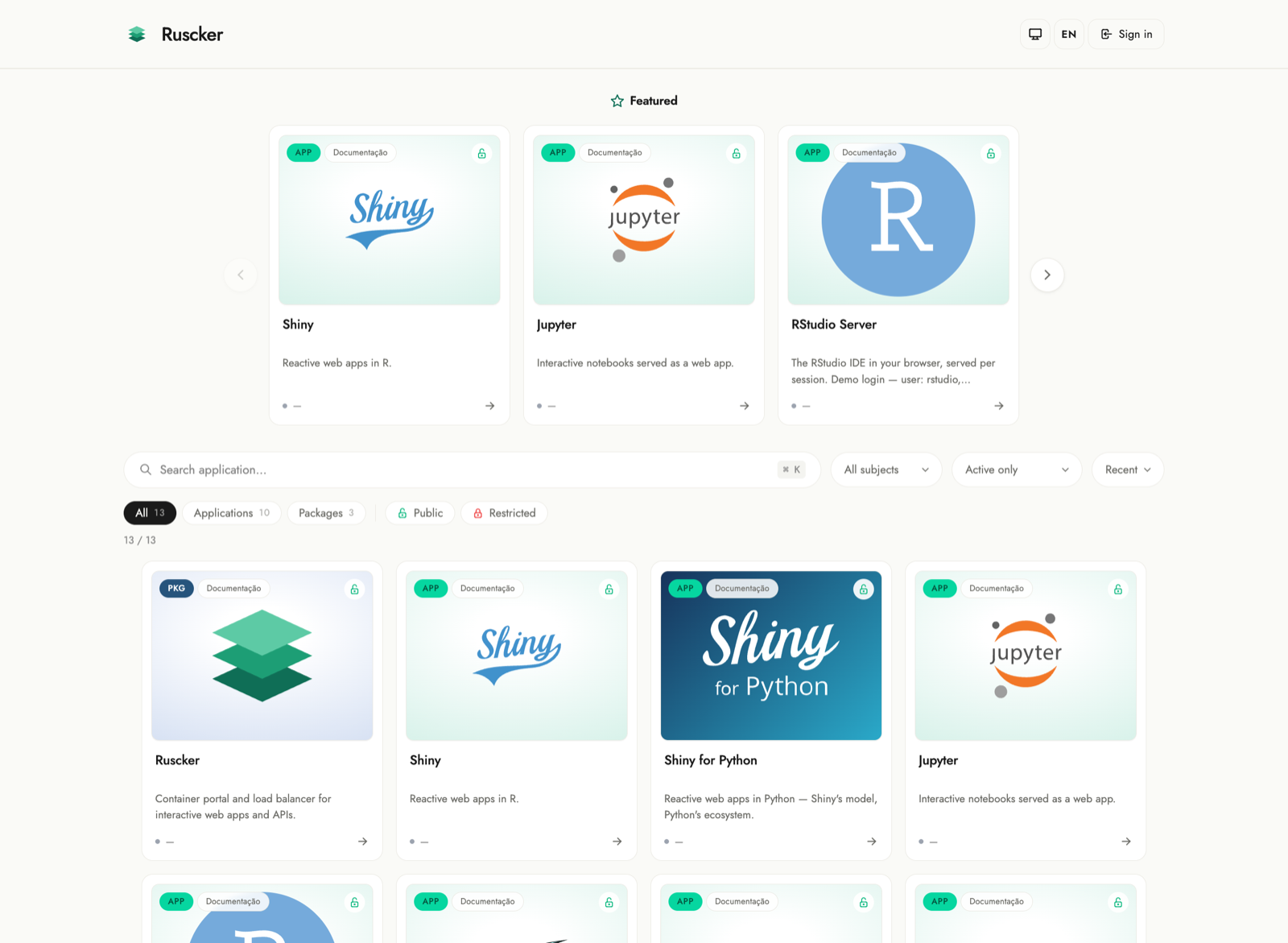Toggle the Public visibility filter
This screenshot has width=1288, height=943.
pyautogui.click(x=420, y=513)
